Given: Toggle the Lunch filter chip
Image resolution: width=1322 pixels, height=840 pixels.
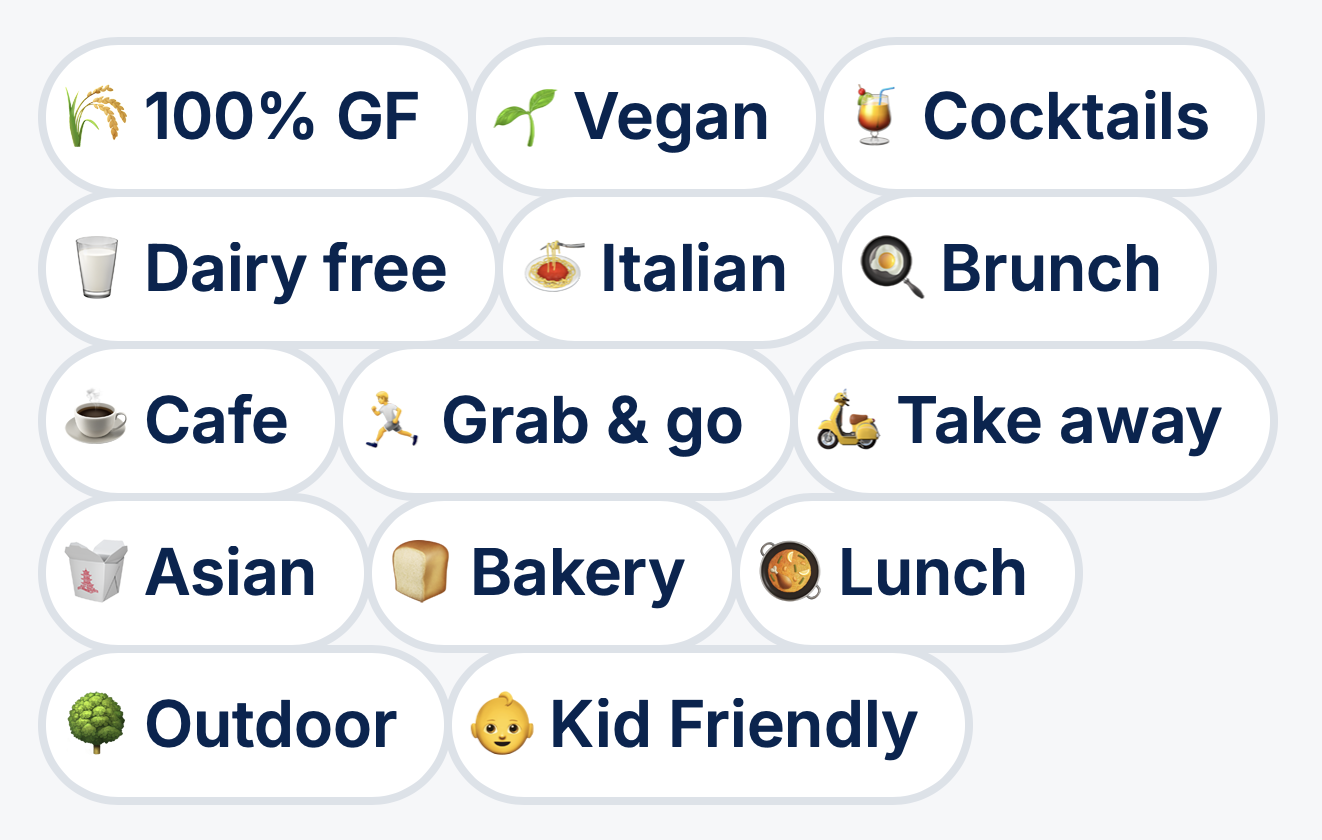Looking at the screenshot, I should click(x=909, y=572).
